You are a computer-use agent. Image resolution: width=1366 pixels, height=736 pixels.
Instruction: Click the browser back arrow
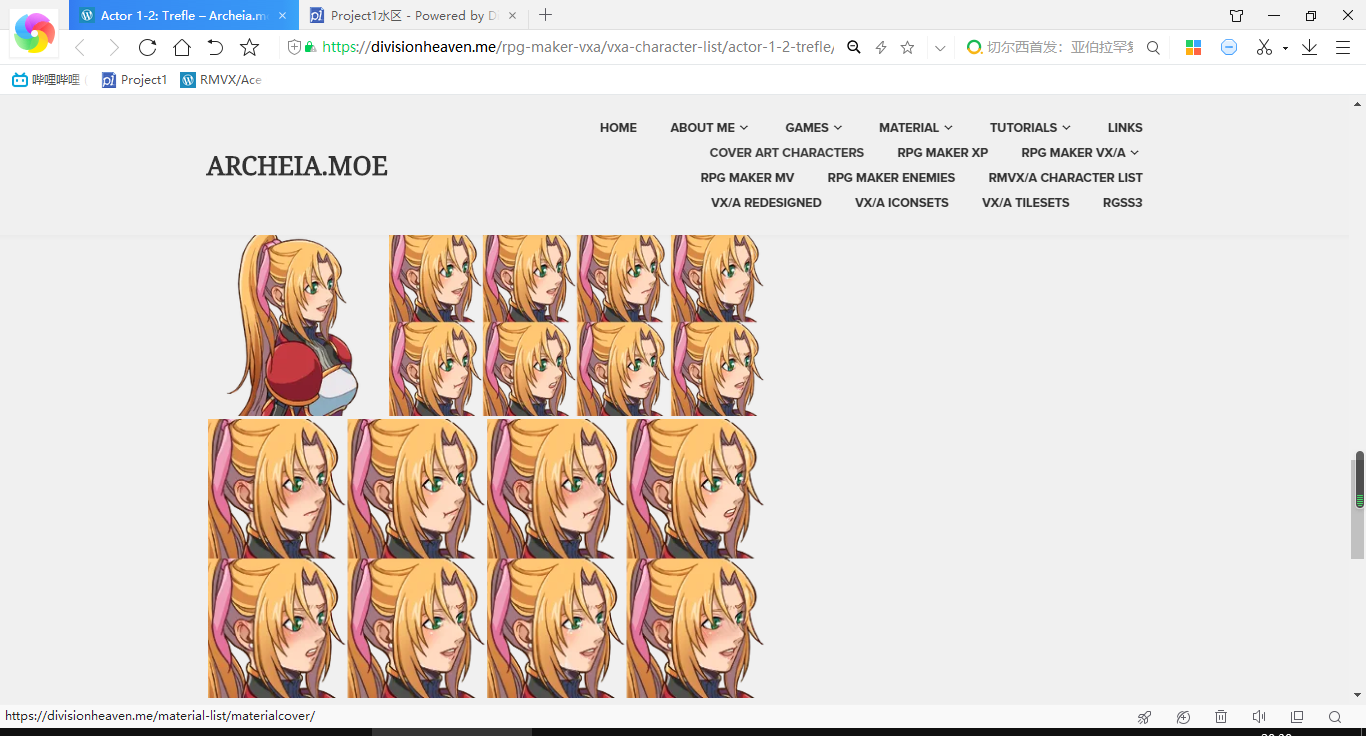pyautogui.click(x=80, y=48)
